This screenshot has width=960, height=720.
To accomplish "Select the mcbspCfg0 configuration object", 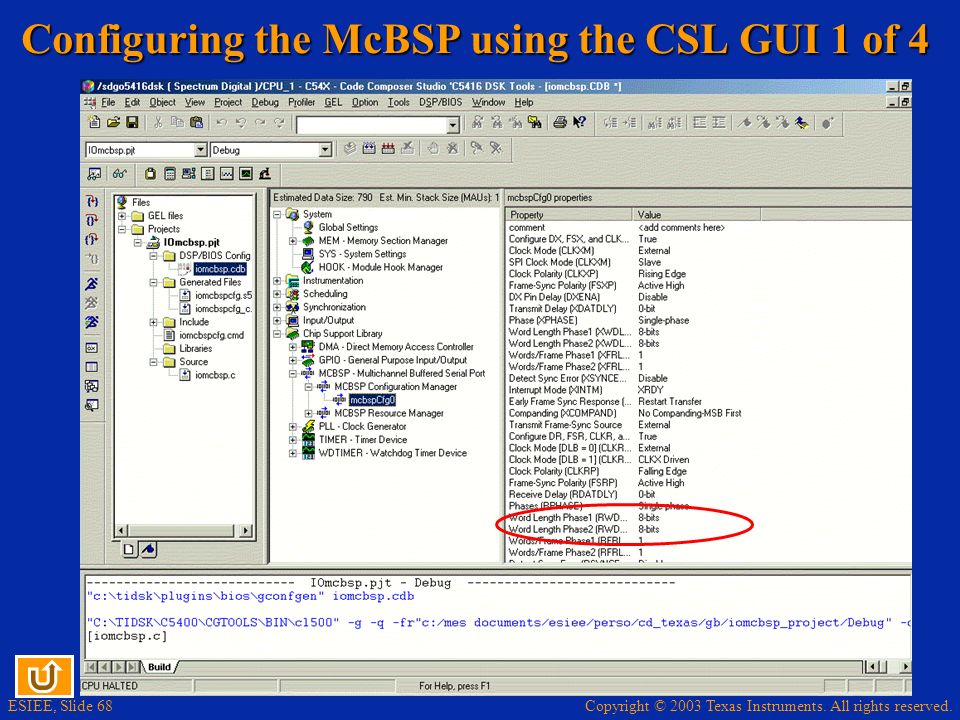I will click(x=372, y=400).
